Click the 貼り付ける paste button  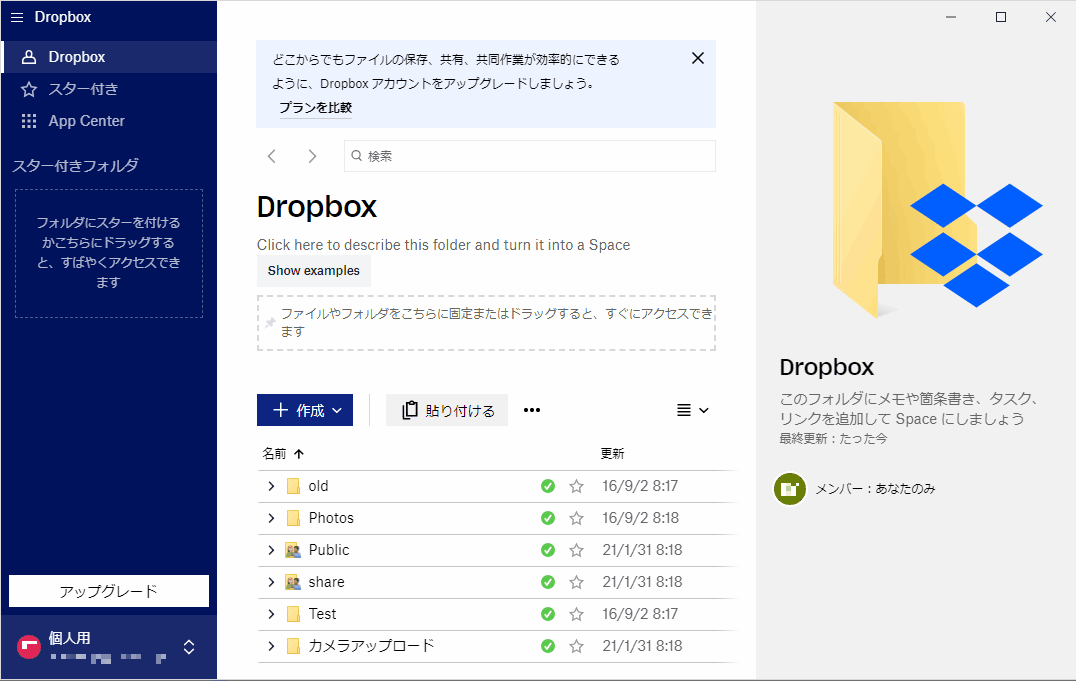(447, 410)
